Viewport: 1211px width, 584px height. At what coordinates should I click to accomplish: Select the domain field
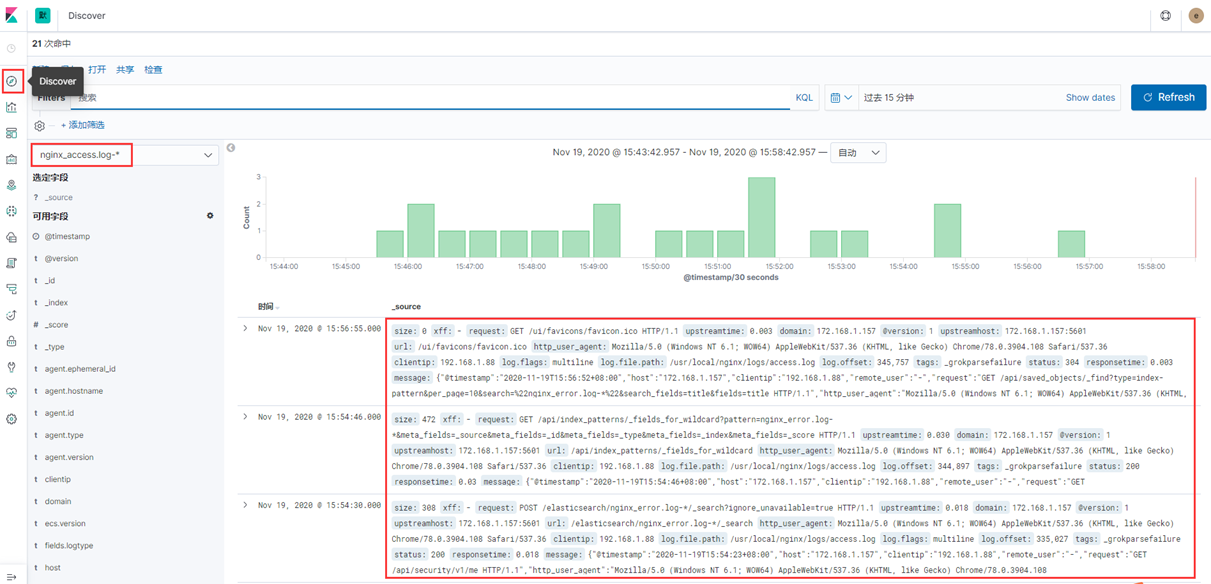coord(58,501)
